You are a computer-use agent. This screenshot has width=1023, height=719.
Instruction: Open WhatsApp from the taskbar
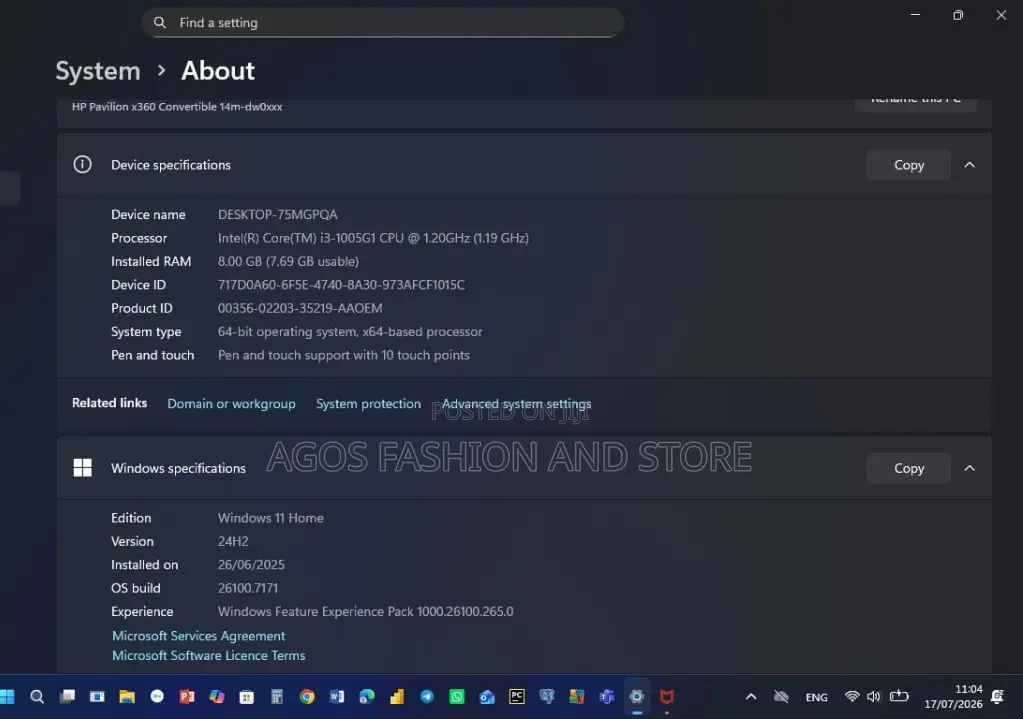coord(457,697)
